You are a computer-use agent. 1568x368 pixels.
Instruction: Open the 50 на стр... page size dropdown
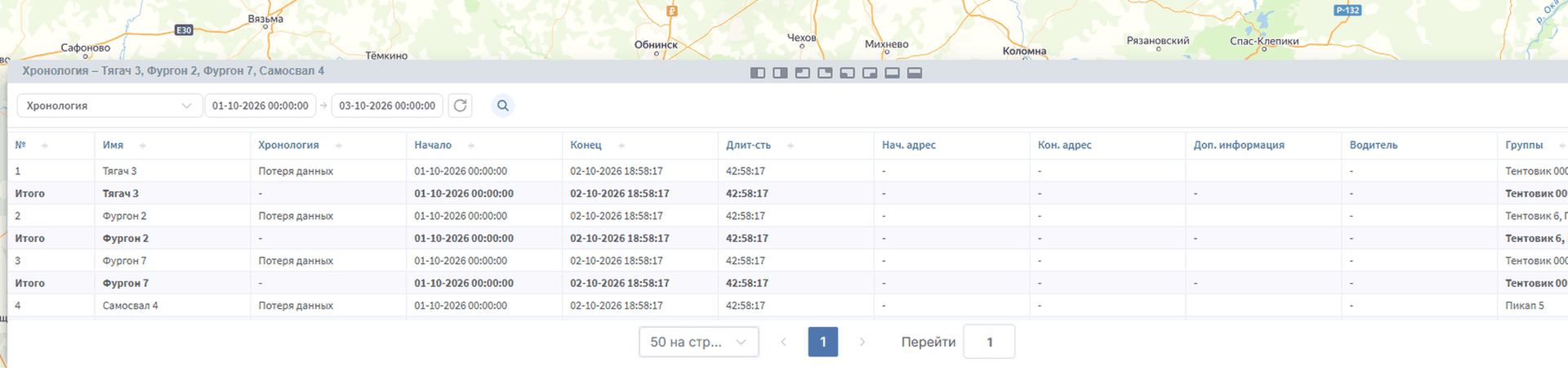tap(699, 342)
